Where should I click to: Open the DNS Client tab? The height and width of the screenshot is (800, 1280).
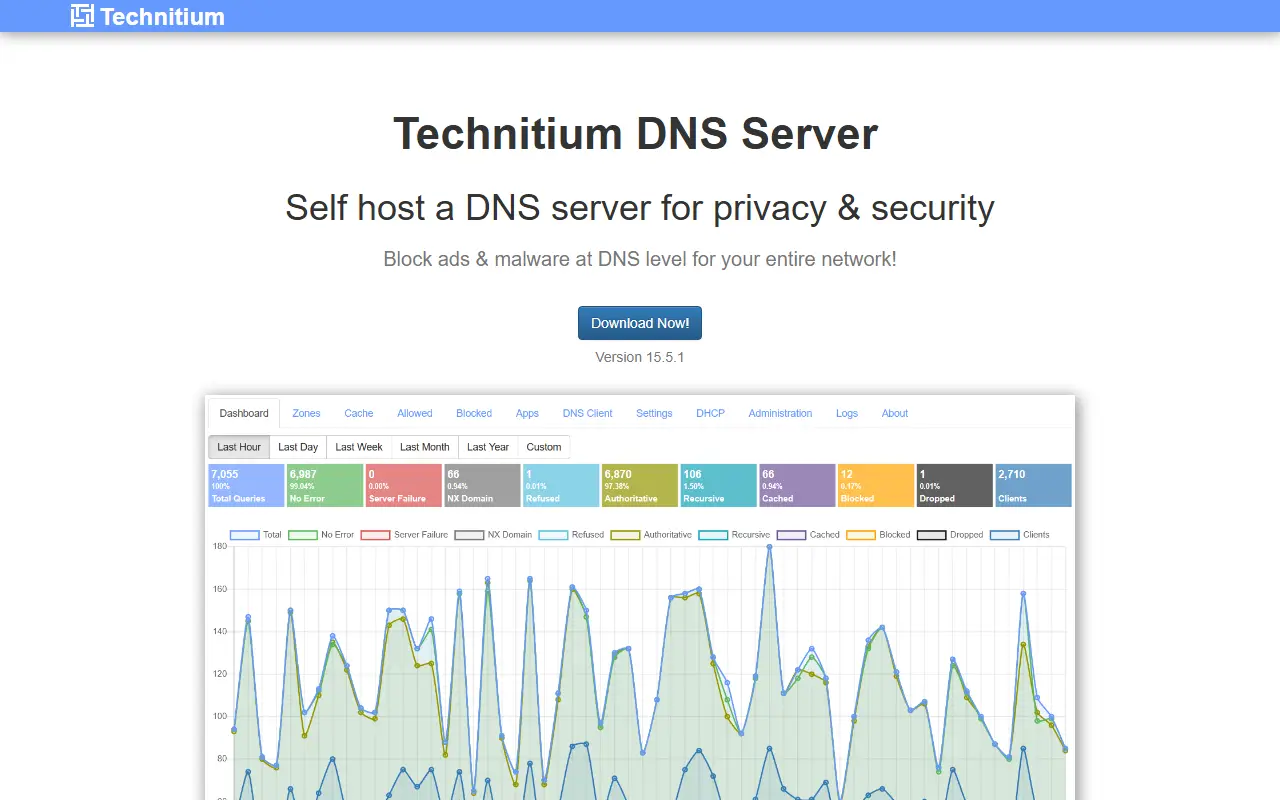(x=588, y=413)
